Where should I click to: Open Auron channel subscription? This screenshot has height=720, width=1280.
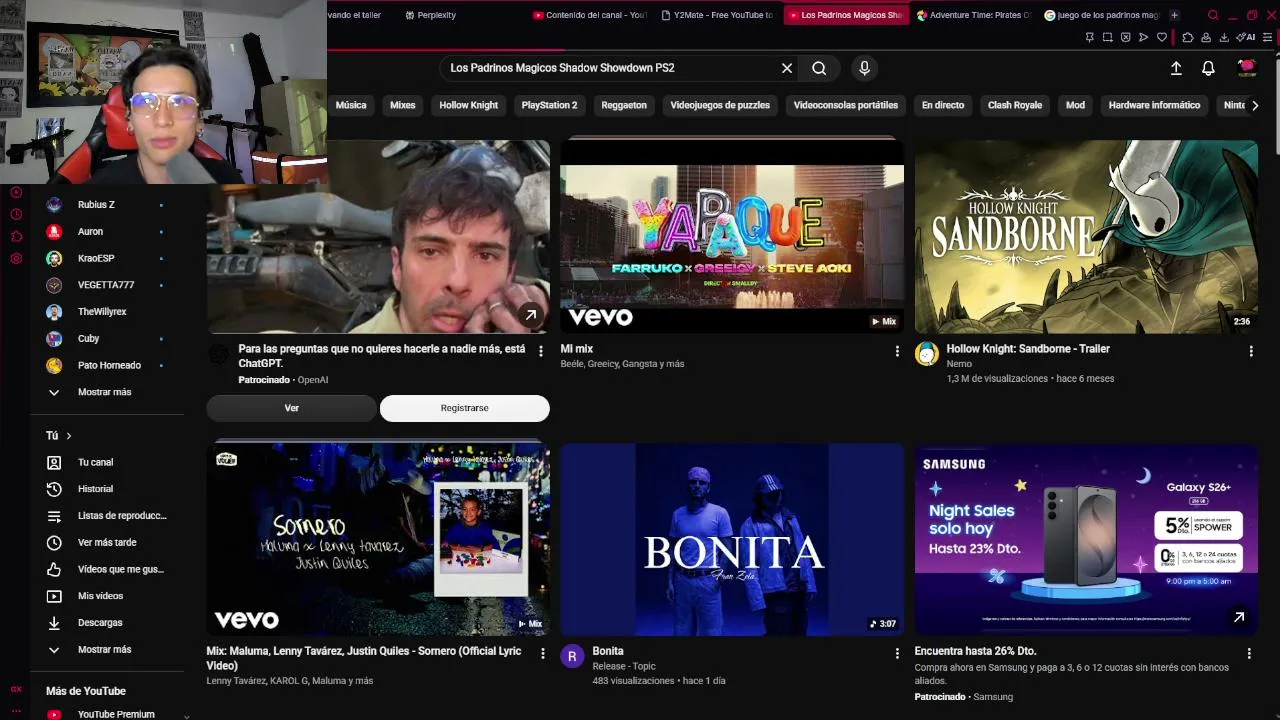[x=106, y=232]
